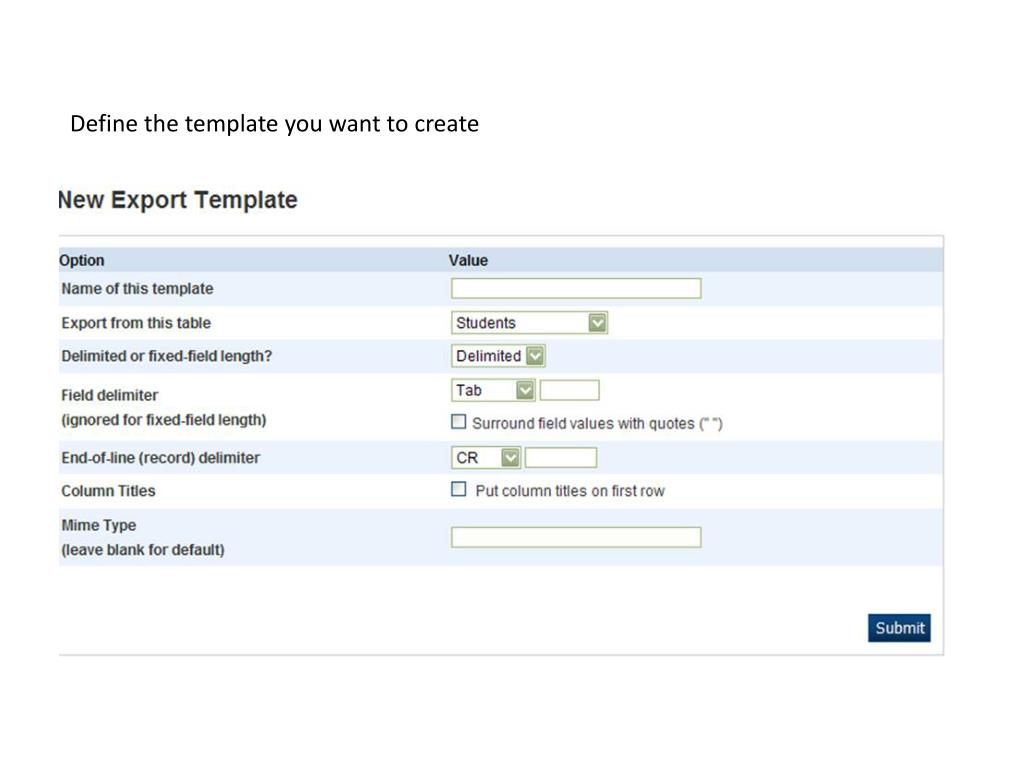Click the custom field delimiter text box

569,391
